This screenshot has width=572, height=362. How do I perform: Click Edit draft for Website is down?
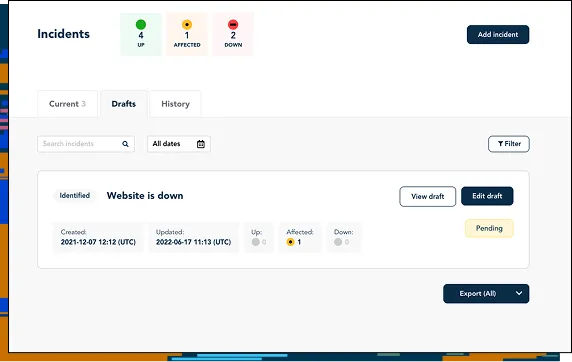pos(487,196)
